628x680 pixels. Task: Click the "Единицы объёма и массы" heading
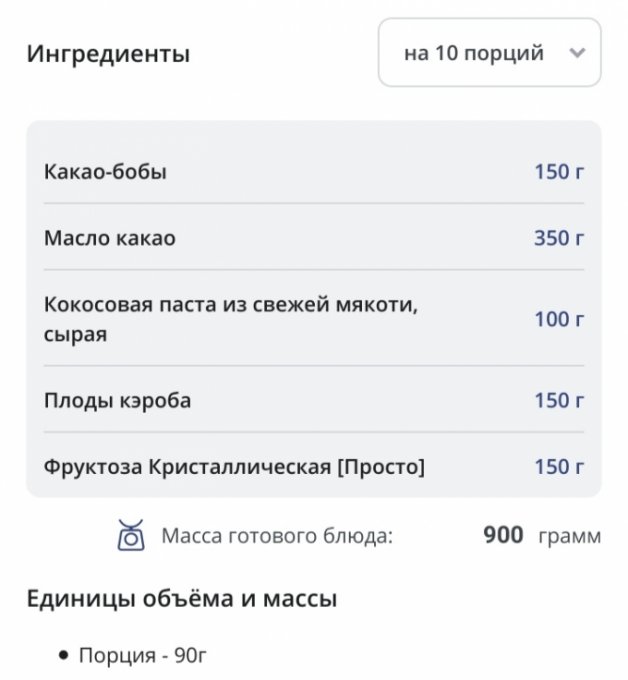tap(181, 600)
